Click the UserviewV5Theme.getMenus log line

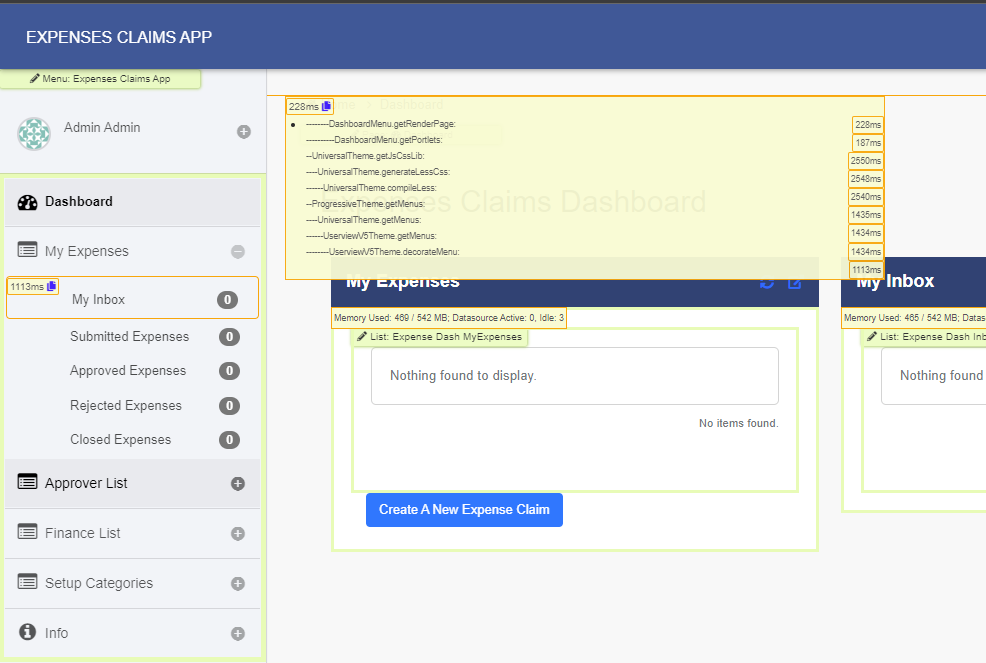pyautogui.click(x=372, y=236)
